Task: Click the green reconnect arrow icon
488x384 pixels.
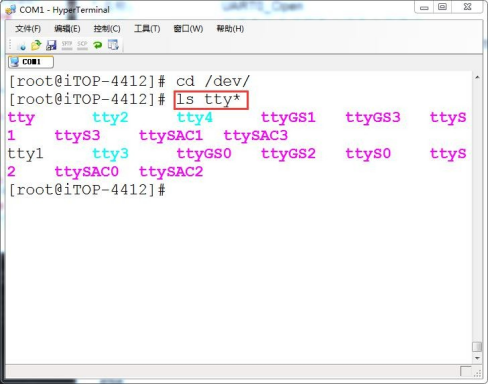Action: point(98,45)
